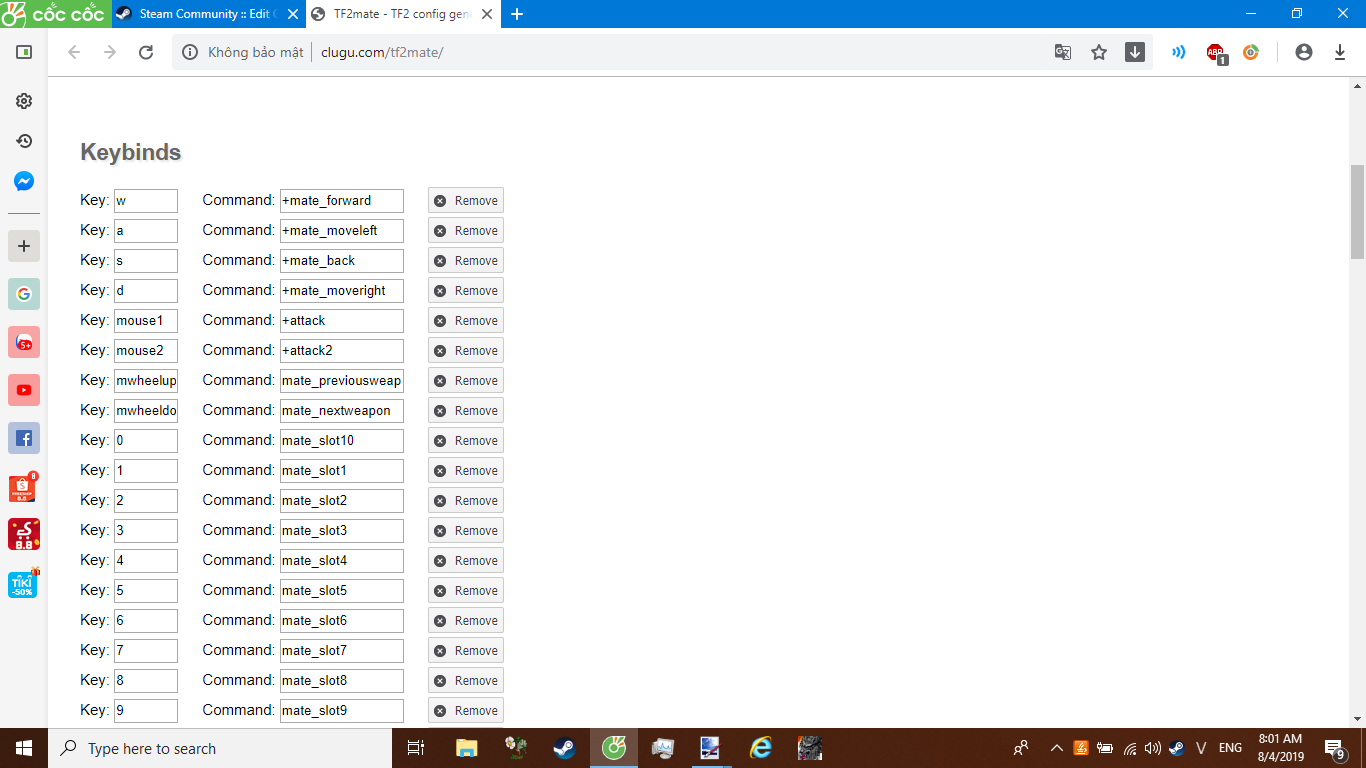Open a new browser tab

(x=517, y=14)
